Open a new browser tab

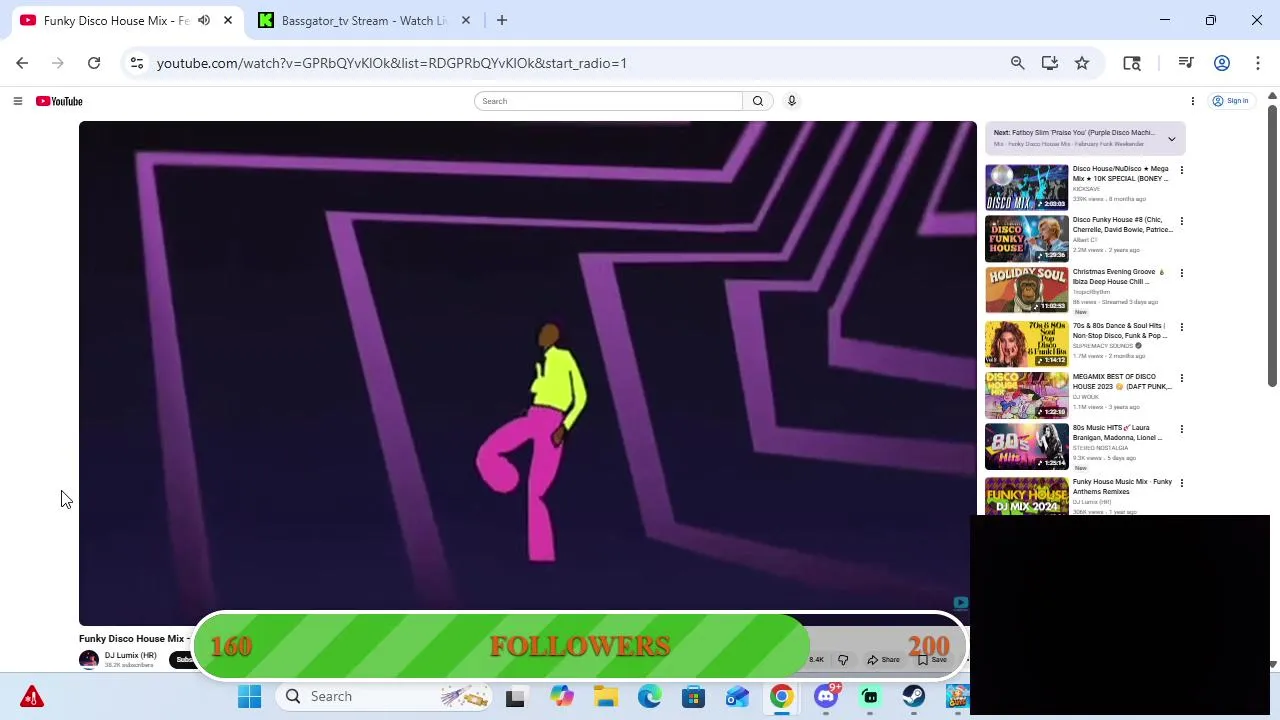502,20
